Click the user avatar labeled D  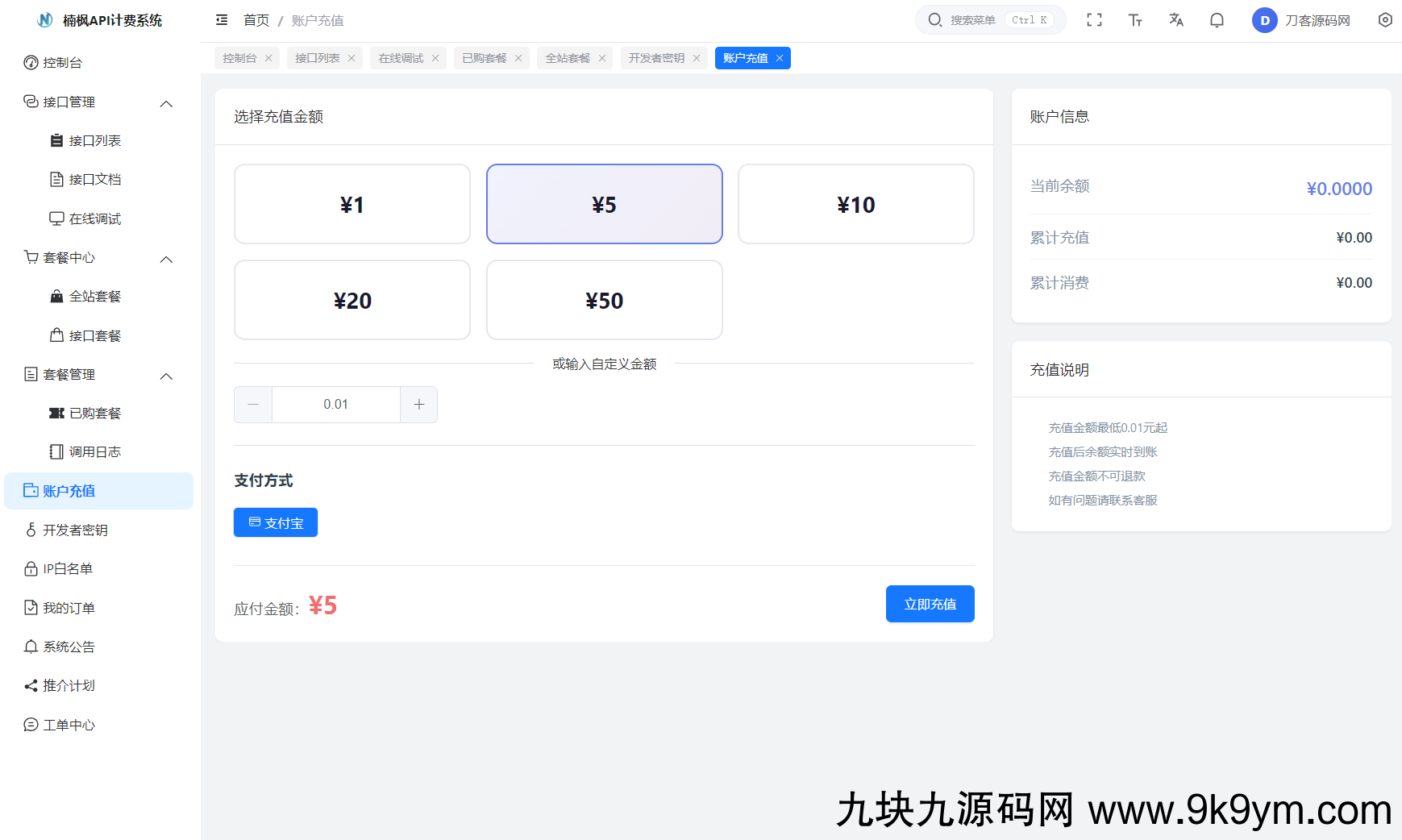(1264, 20)
